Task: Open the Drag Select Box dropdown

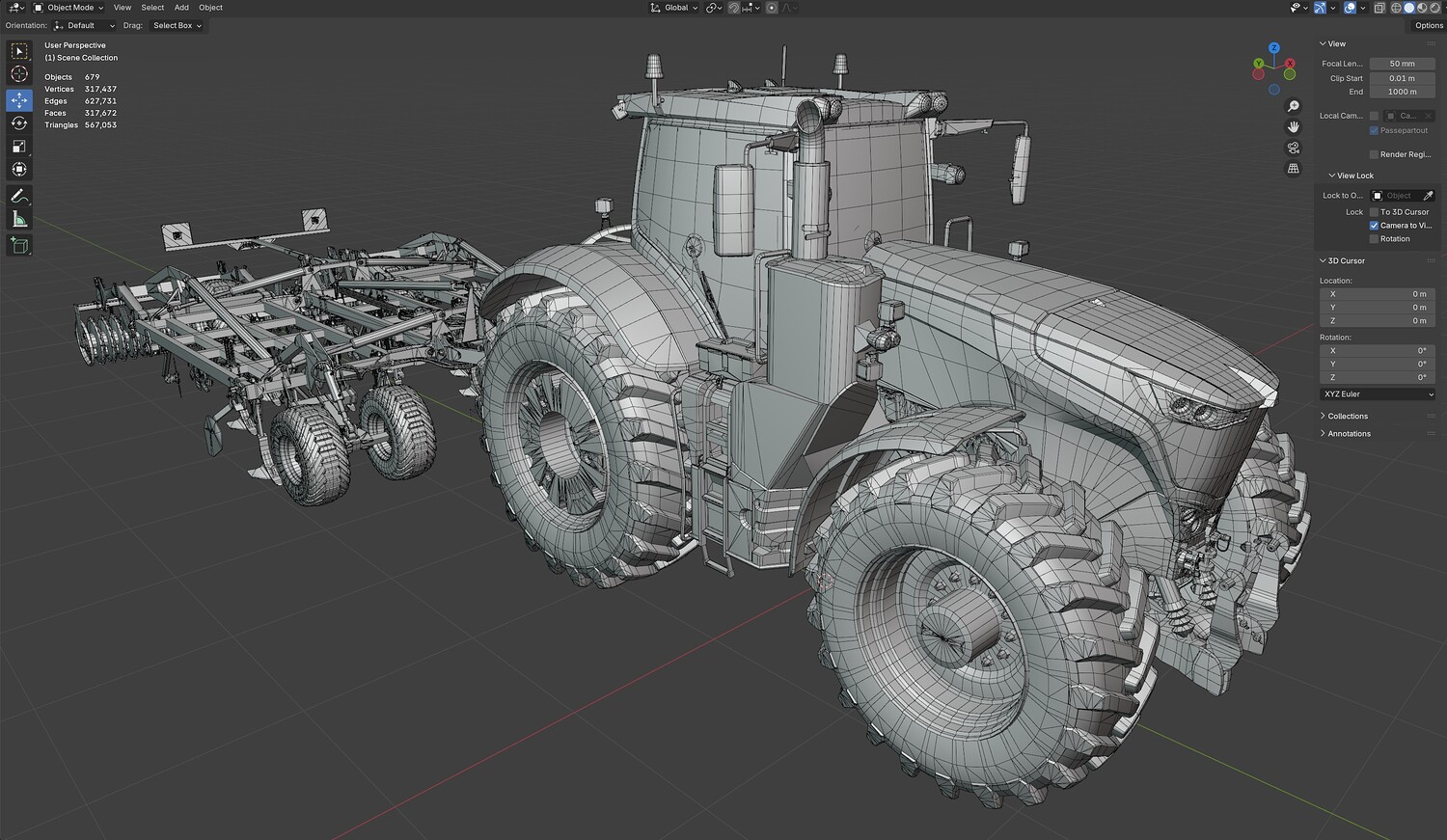Action: click(177, 26)
